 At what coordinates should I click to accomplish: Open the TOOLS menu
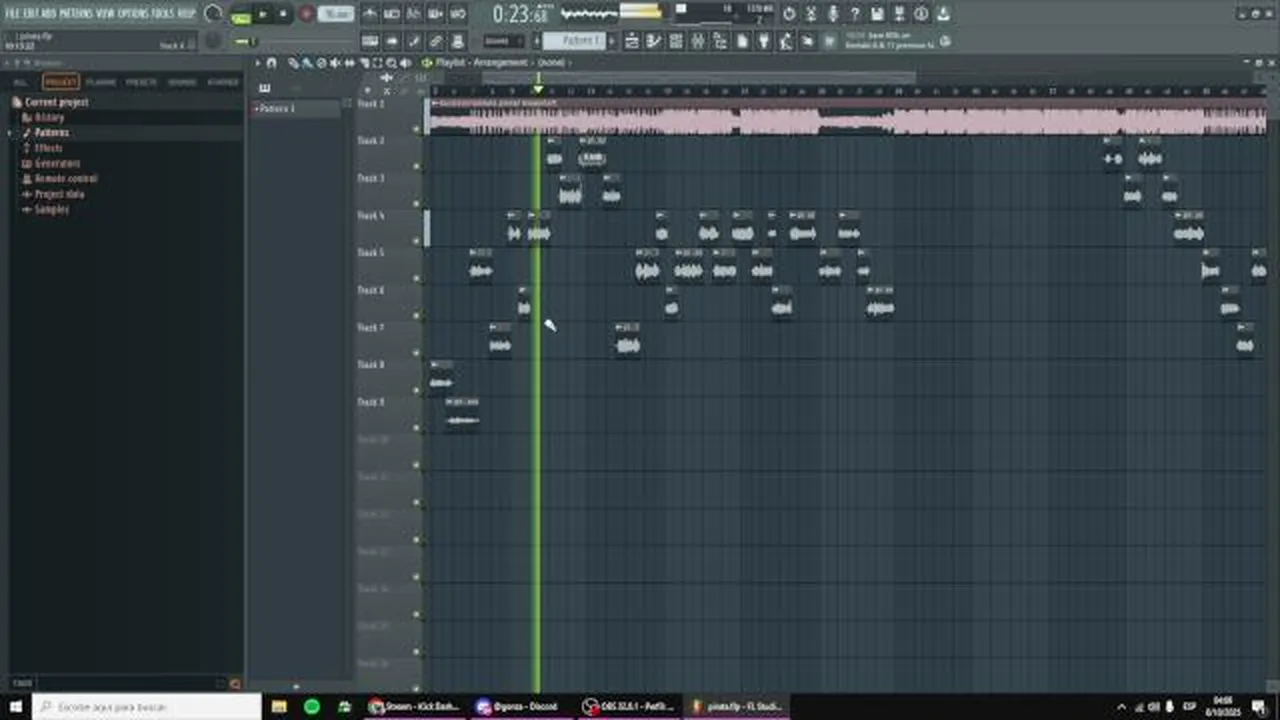click(162, 14)
